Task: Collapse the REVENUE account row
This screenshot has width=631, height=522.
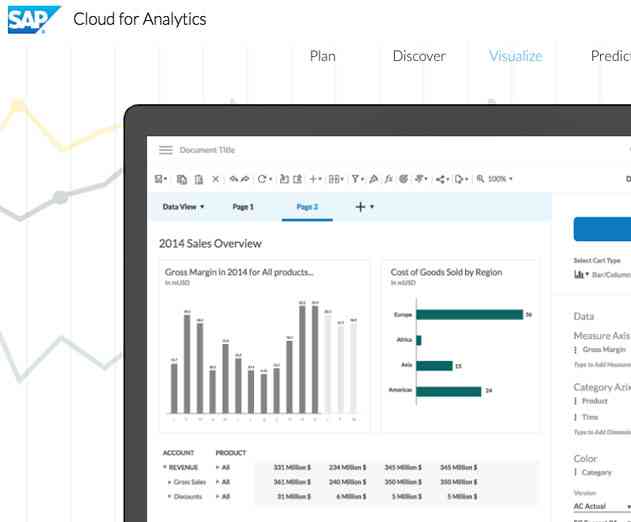Action: coord(165,467)
